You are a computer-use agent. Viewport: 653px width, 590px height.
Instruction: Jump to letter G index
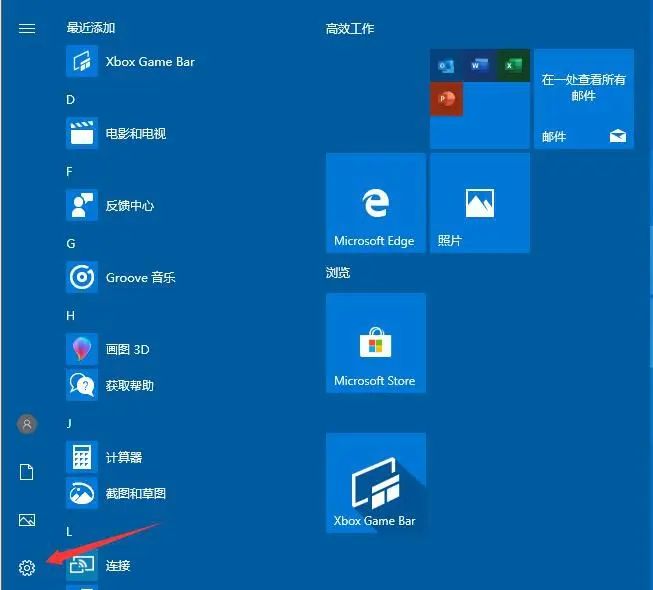tap(71, 244)
